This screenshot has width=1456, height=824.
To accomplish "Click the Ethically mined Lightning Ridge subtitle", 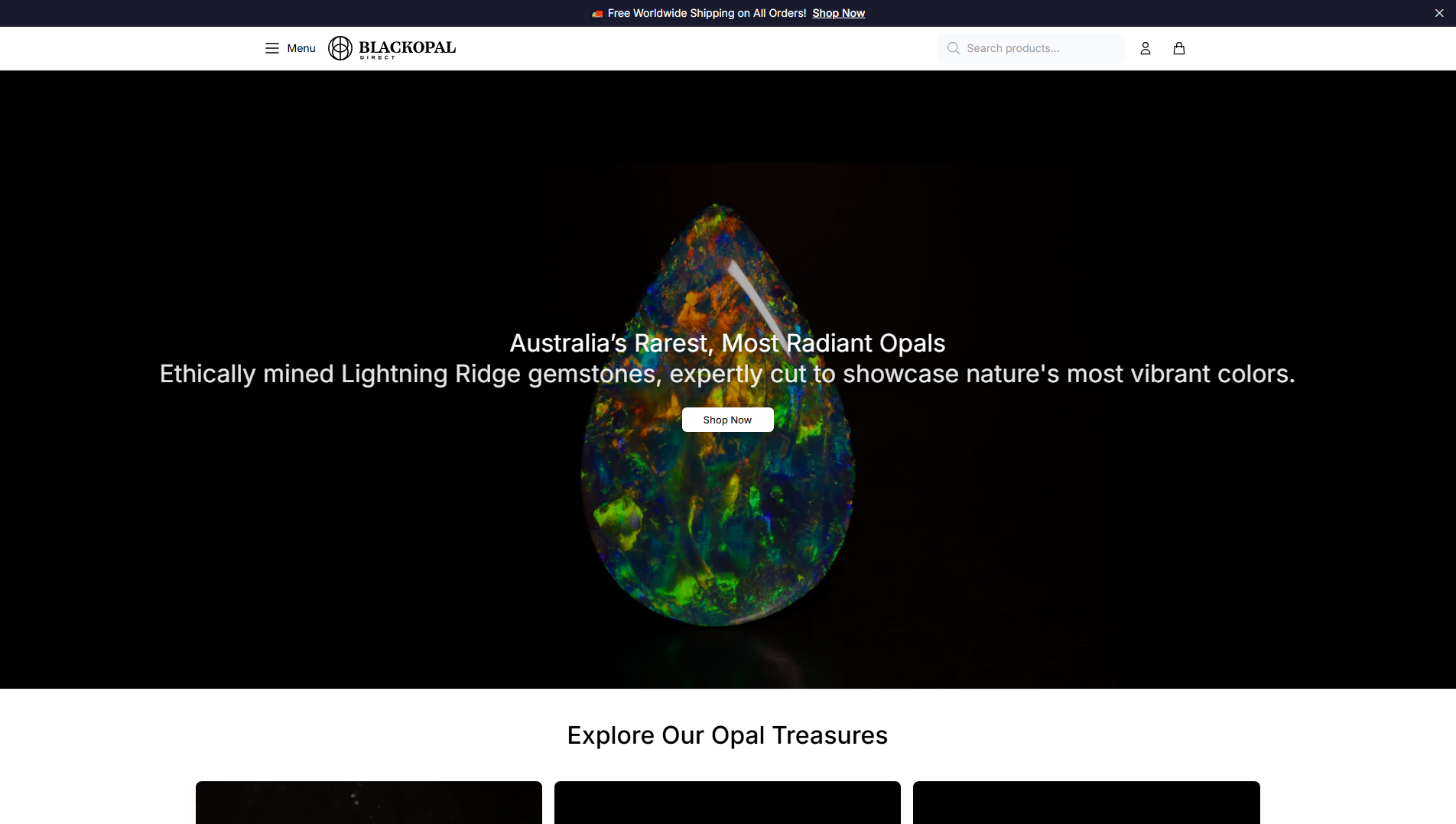I will (x=727, y=374).
